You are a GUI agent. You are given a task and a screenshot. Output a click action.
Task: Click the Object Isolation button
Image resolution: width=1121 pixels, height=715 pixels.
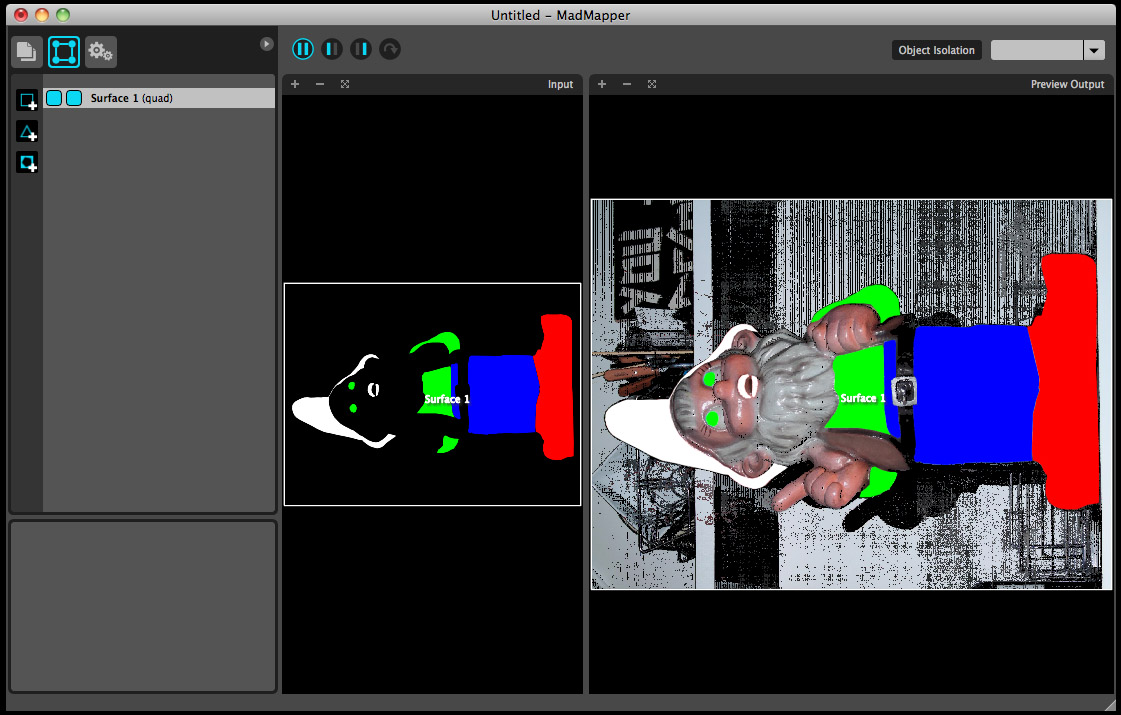click(x=936, y=50)
